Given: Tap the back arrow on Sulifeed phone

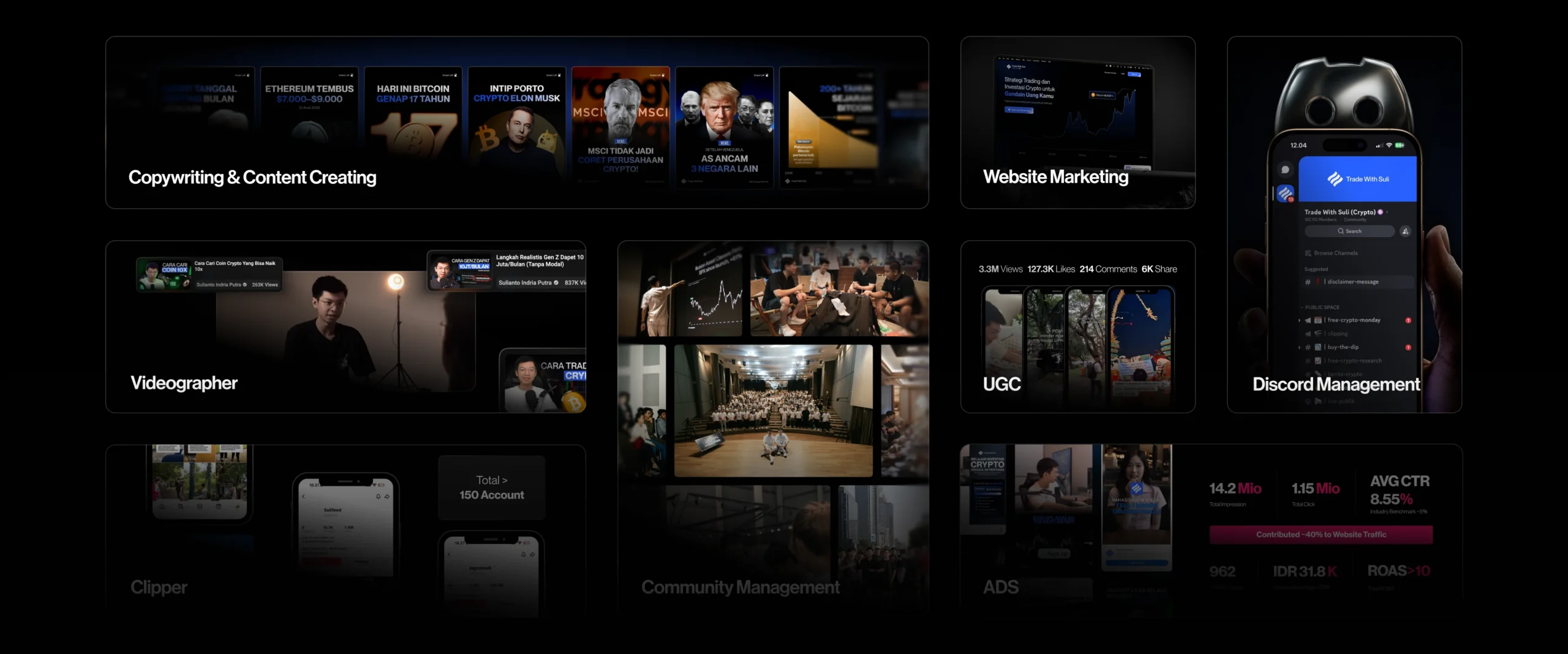Looking at the screenshot, I should 304,496.
